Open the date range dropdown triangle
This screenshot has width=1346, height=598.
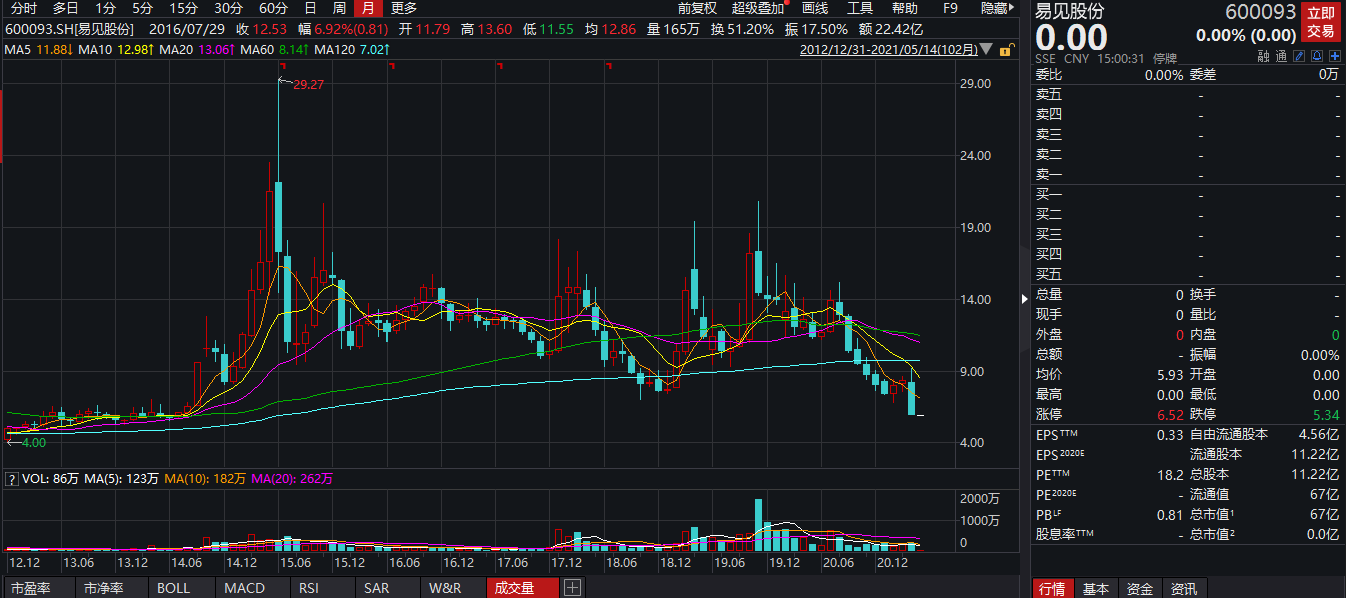[986, 49]
